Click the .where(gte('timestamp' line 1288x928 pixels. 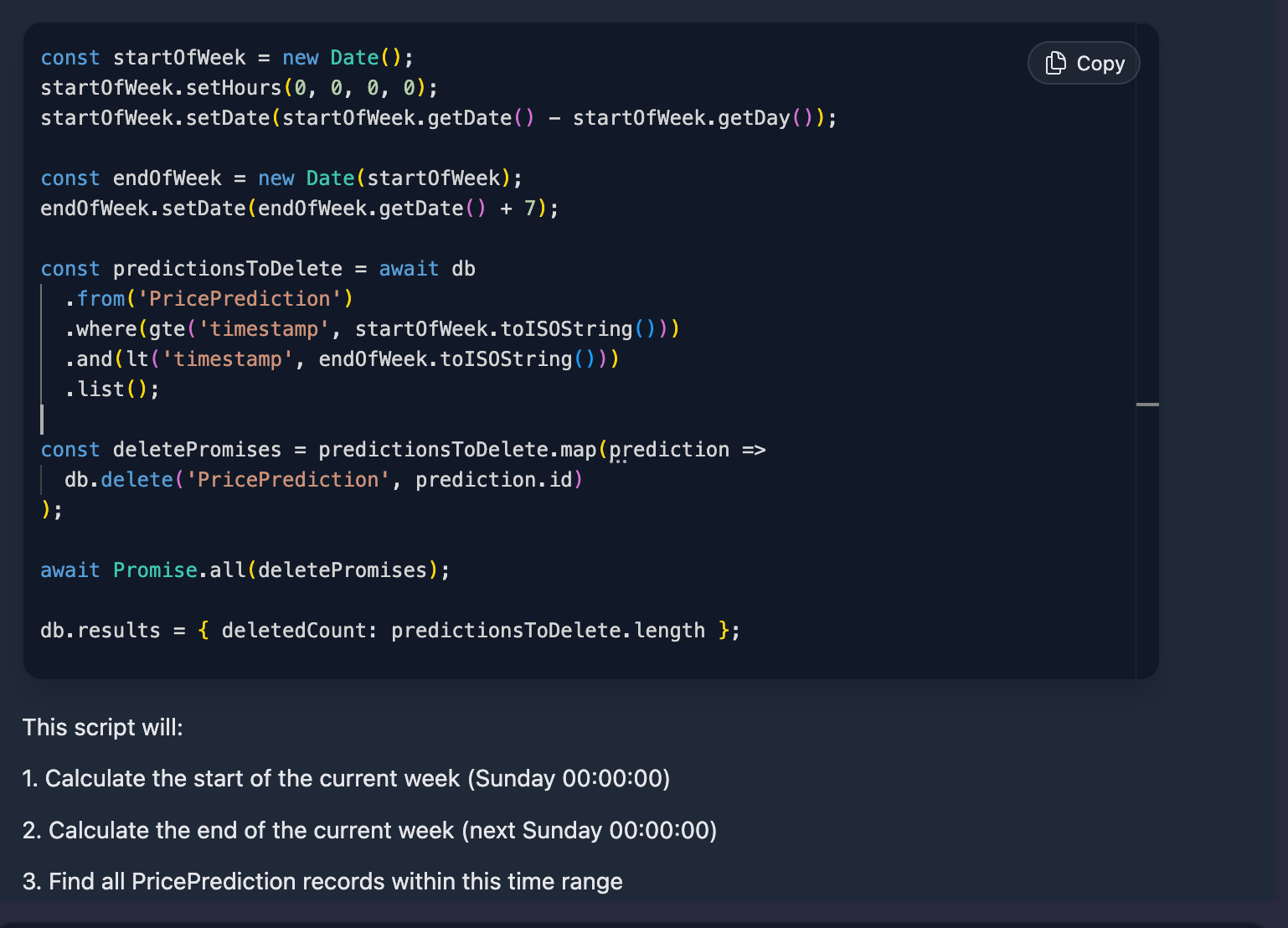[x=372, y=329]
